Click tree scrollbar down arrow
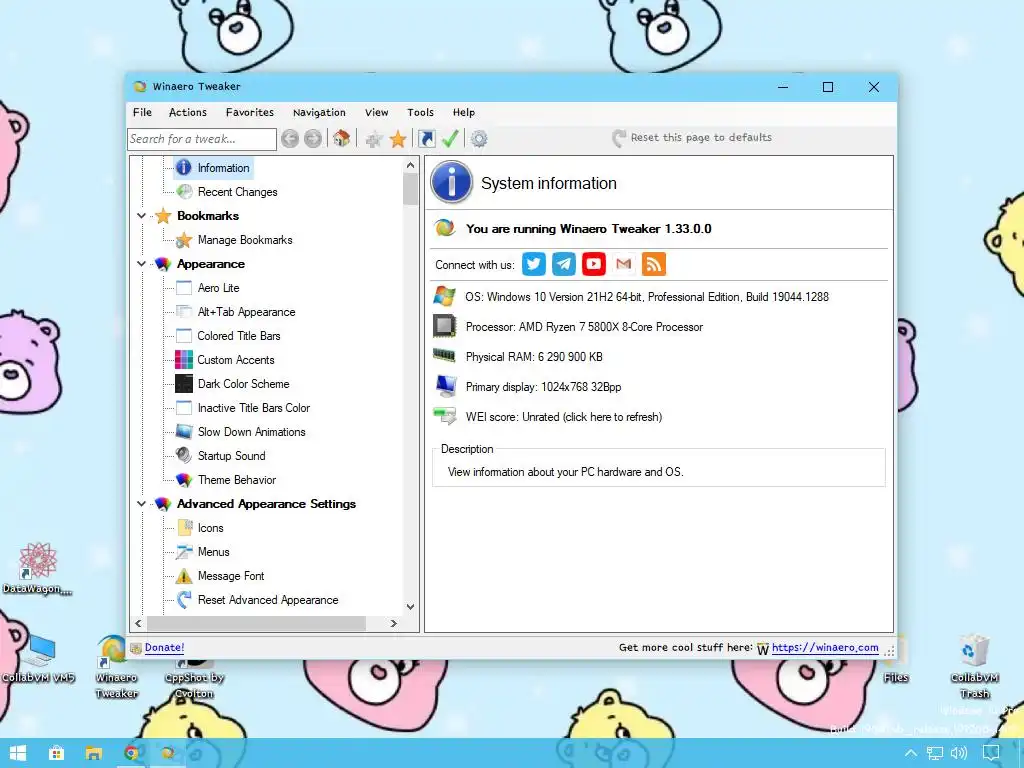The image size is (1024, 768). tap(410, 607)
